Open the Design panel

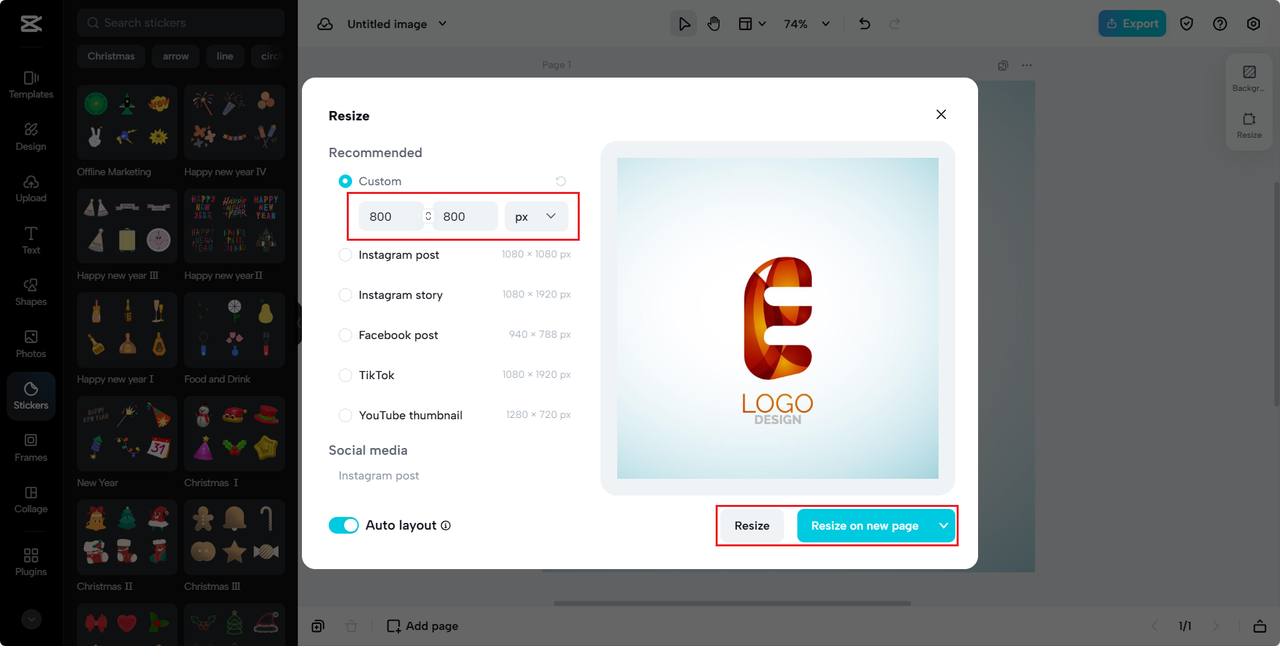click(31, 137)
